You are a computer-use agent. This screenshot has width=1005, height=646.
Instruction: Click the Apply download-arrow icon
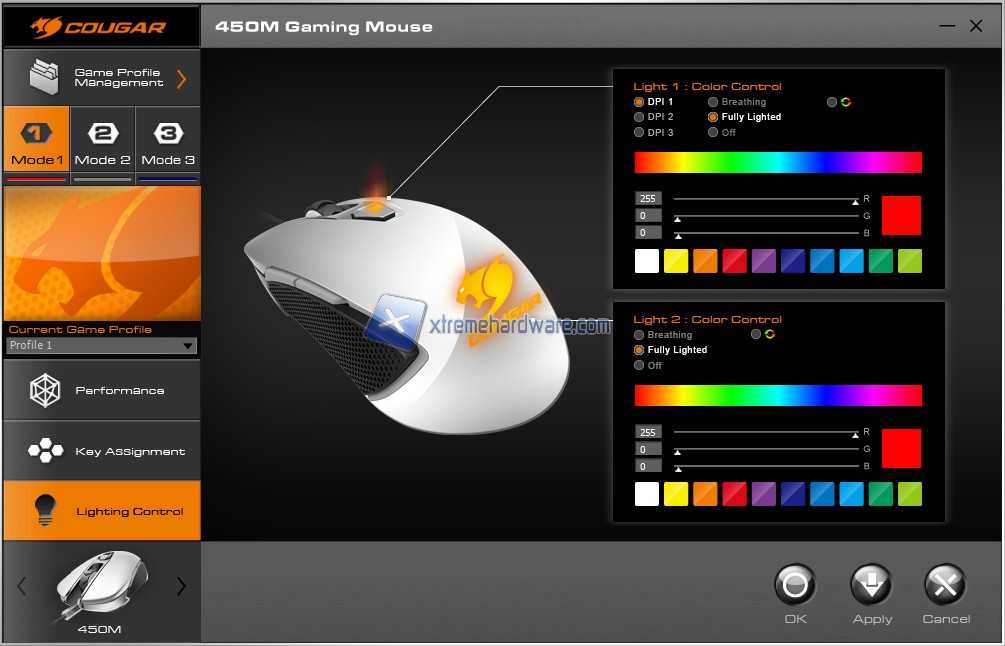(871, 585)
